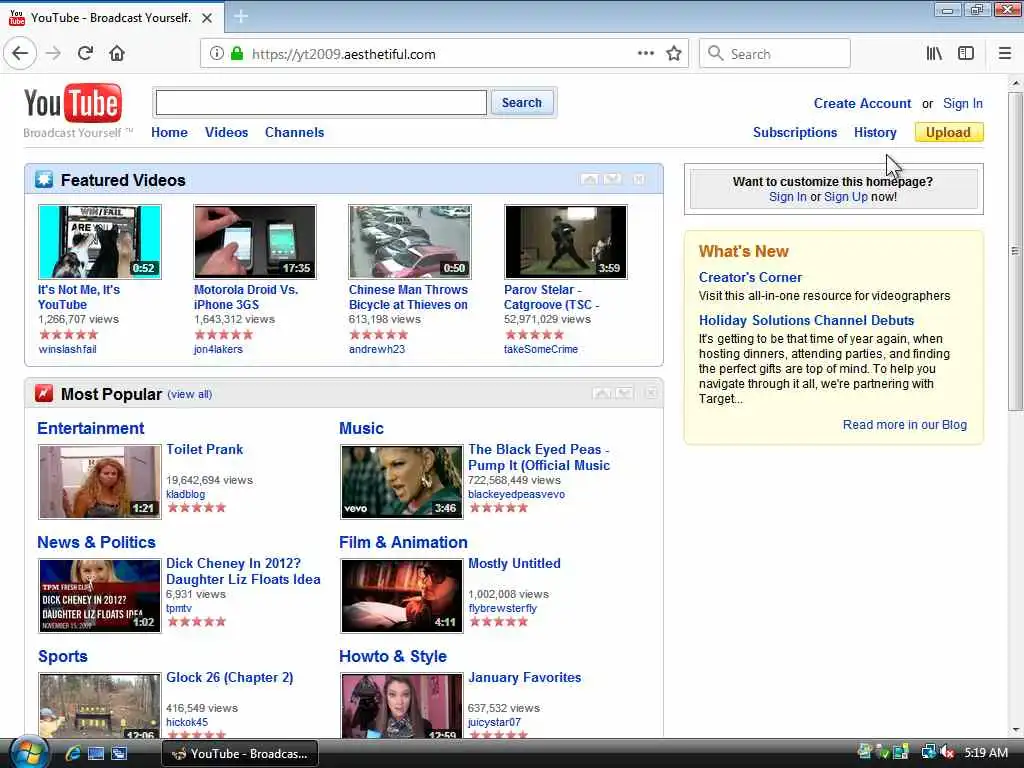Image resolution: width=1024 pixels, height=768 pixels.
Task: Click the YouTube taskbar window button
Action: 240,754
